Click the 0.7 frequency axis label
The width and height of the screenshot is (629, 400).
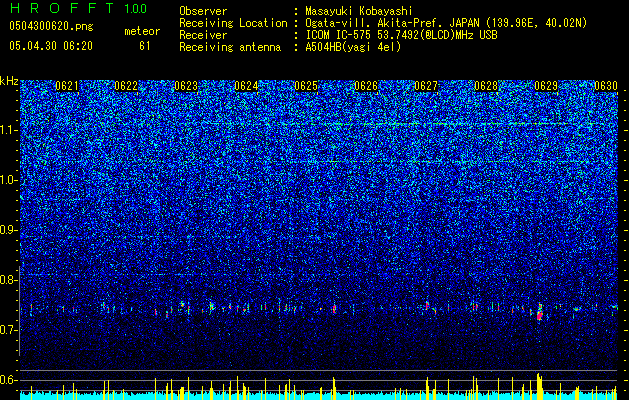[x=9, y=330]
